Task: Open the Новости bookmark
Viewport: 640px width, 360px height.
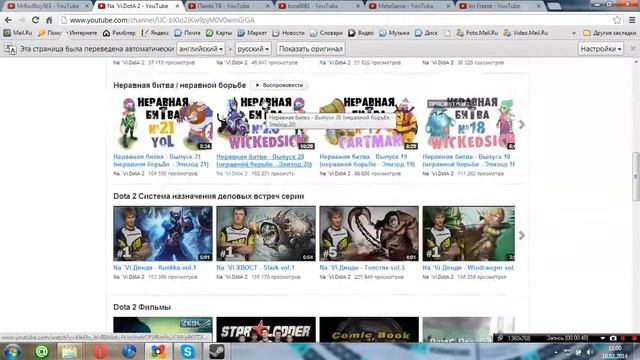Action: [x=289, y=33]
